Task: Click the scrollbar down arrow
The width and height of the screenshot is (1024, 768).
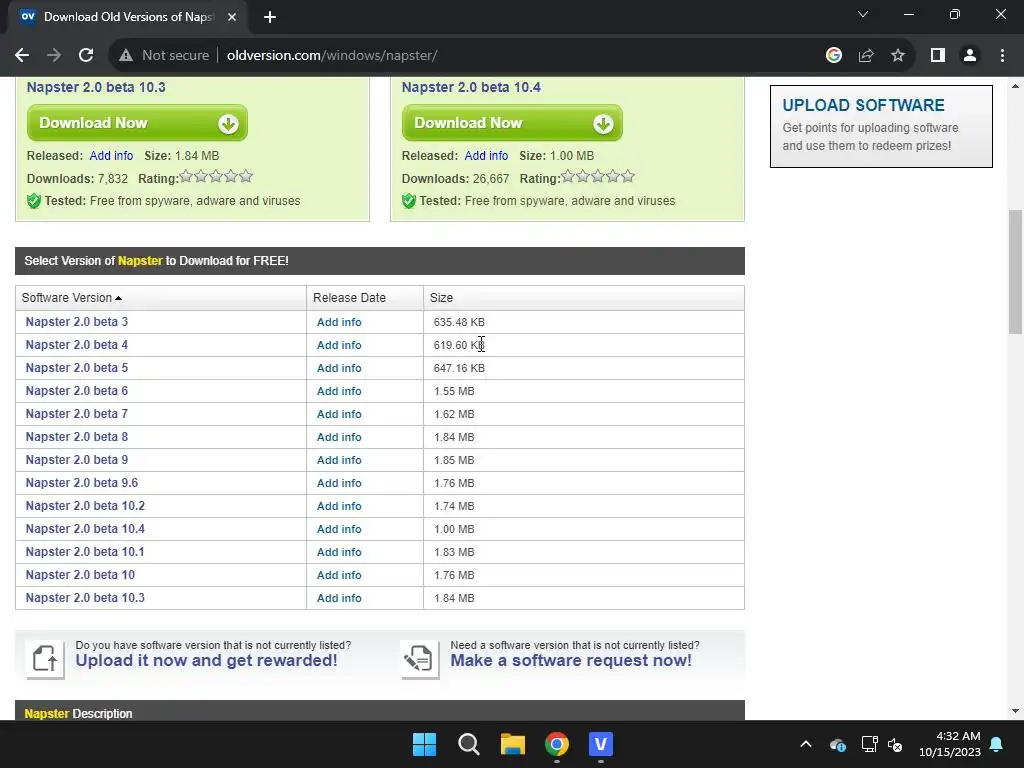Action: (1015, 711)
